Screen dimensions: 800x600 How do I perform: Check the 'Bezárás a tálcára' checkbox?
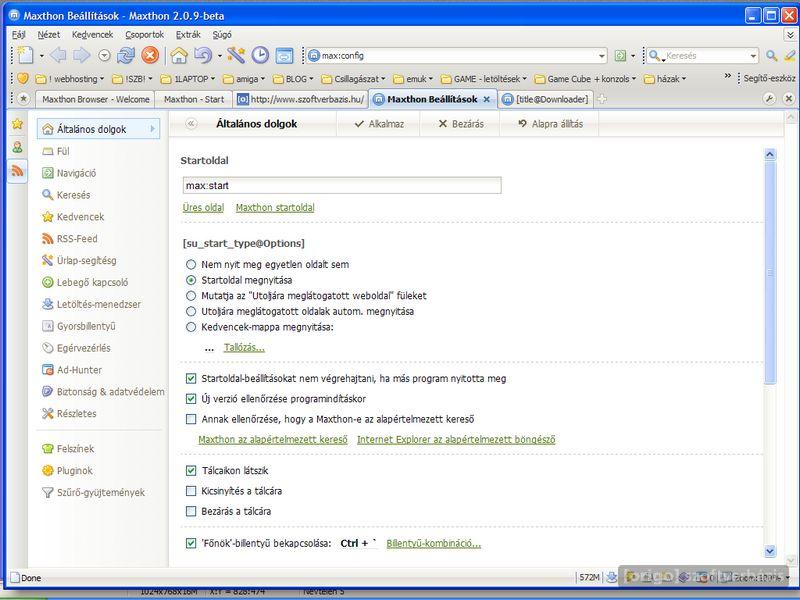click(x=191, y=511)
